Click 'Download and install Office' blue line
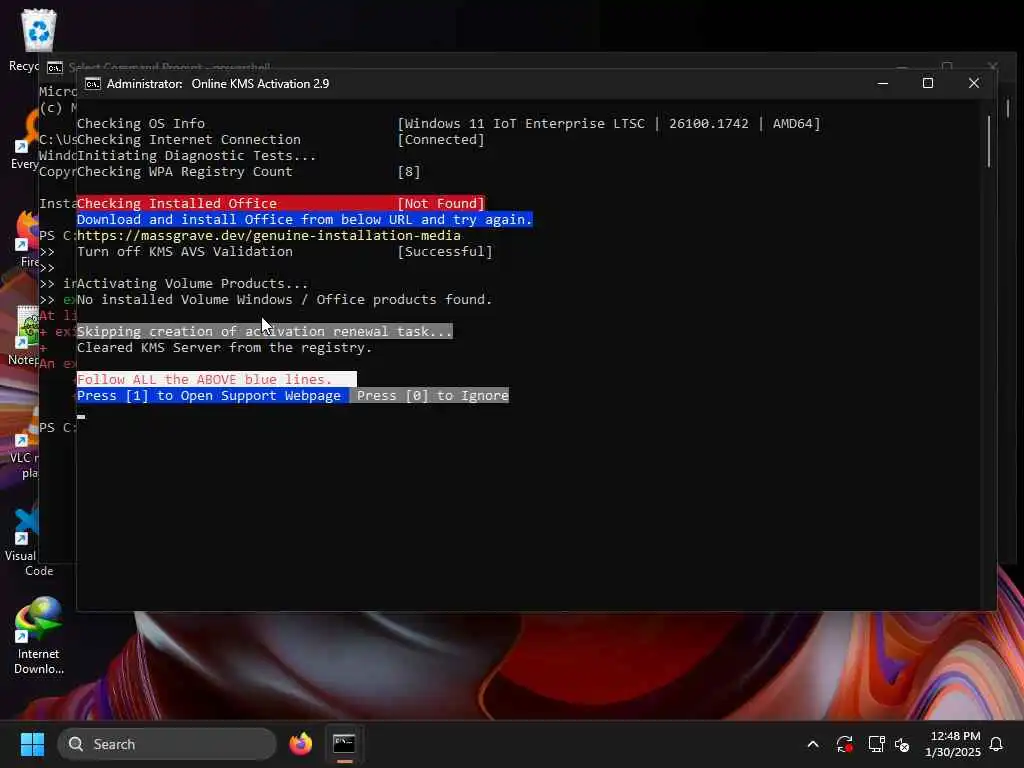This screenshot has height=768, width=1024. pos(305,219)
